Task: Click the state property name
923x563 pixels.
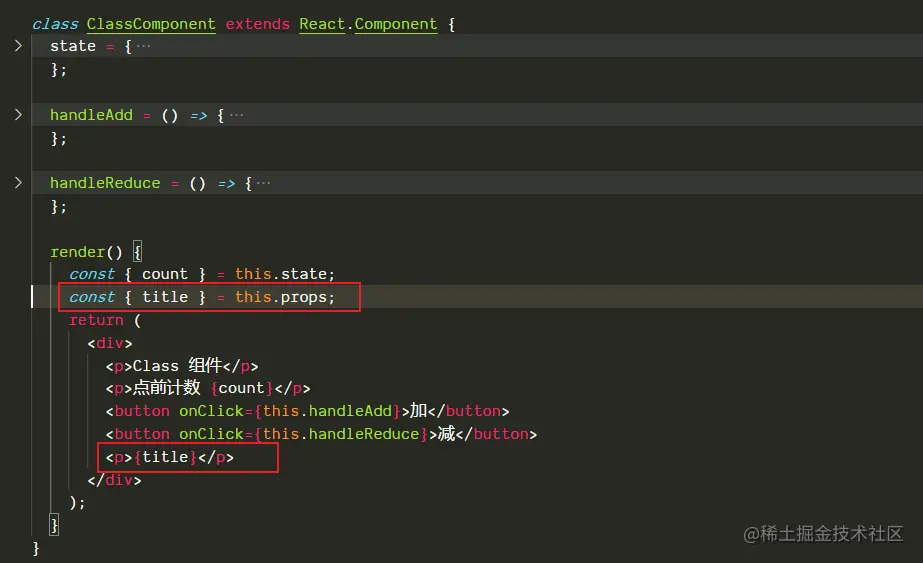Action: pos(72,46)
